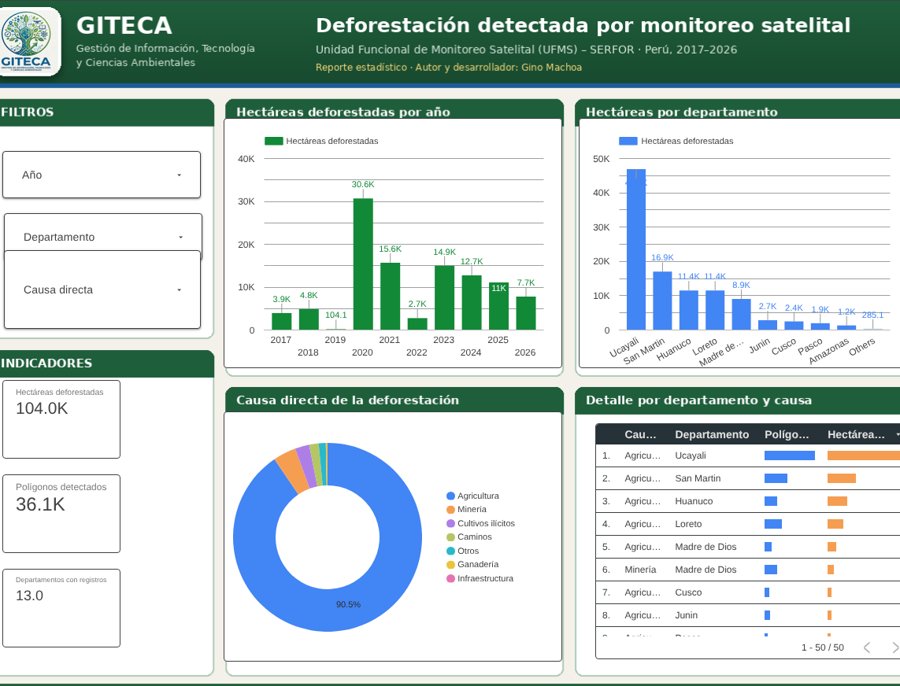
Task: Select the San Martin department bar
Action: [662, 301]
